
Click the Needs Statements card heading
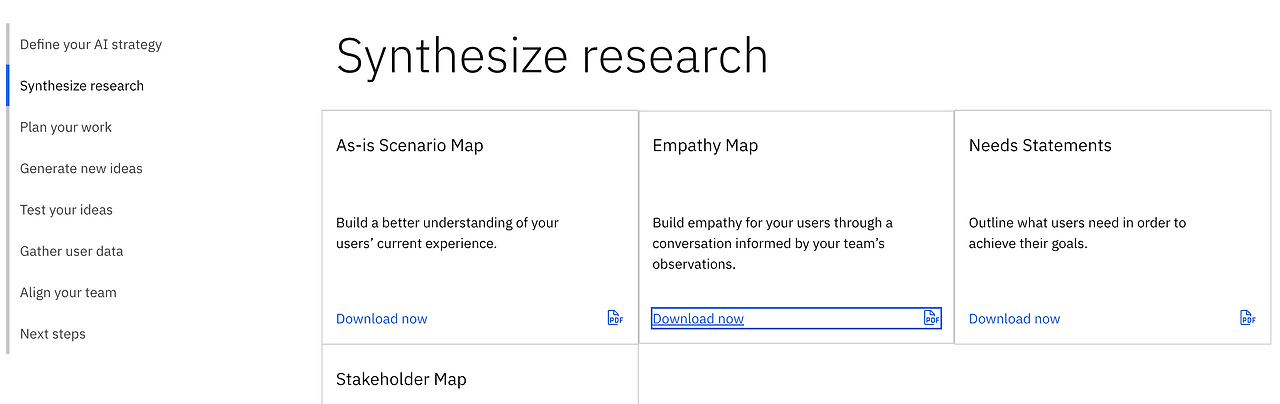pyautogui.click(x=1040, y=145)
